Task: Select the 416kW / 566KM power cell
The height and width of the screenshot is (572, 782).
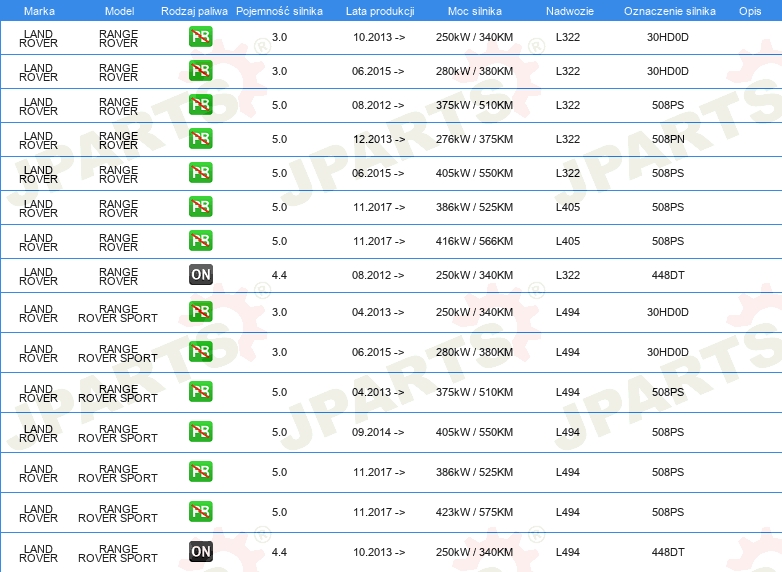Action: [474, 241]
